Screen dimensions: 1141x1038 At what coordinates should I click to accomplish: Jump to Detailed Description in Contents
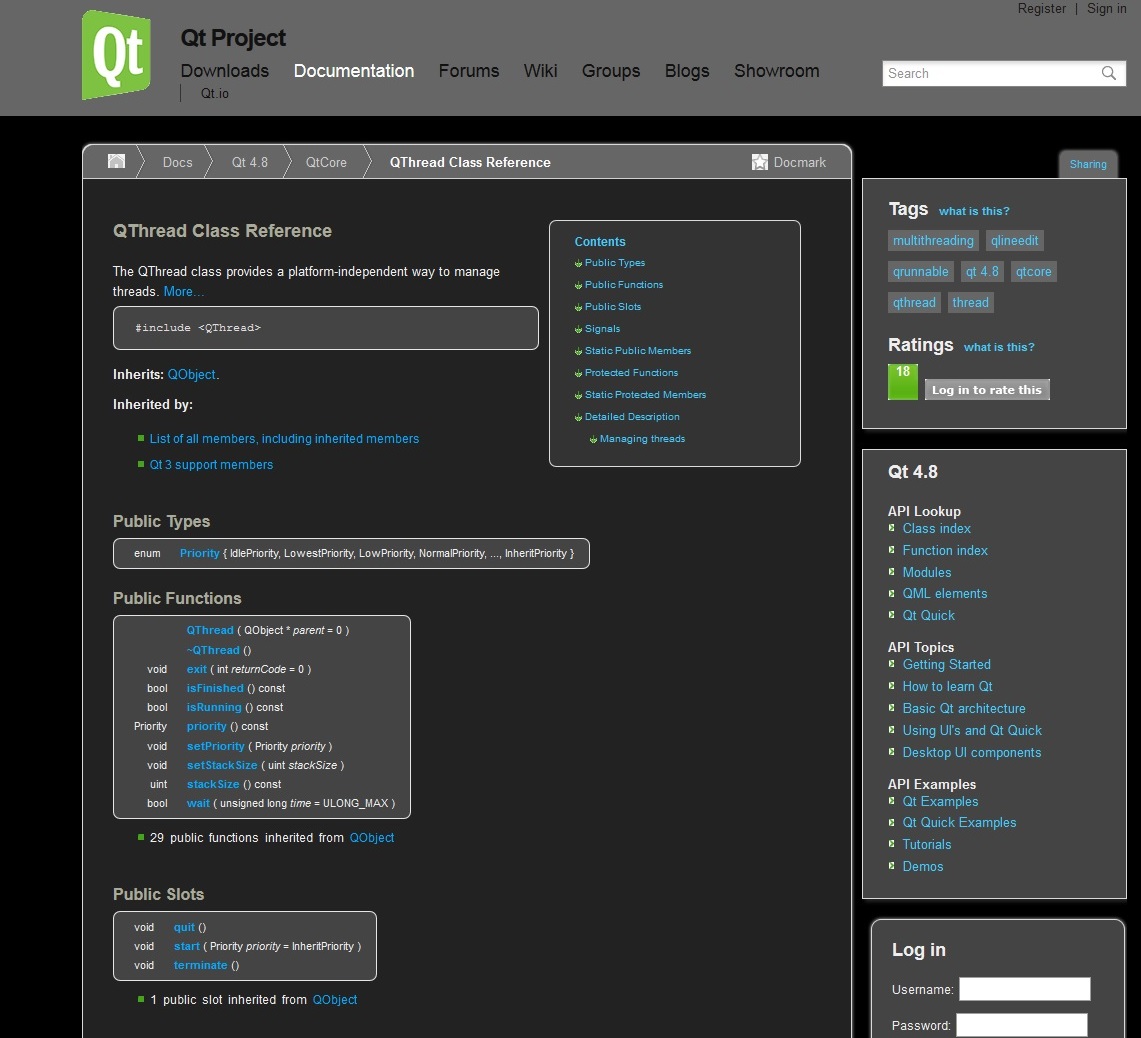(632, 416)
